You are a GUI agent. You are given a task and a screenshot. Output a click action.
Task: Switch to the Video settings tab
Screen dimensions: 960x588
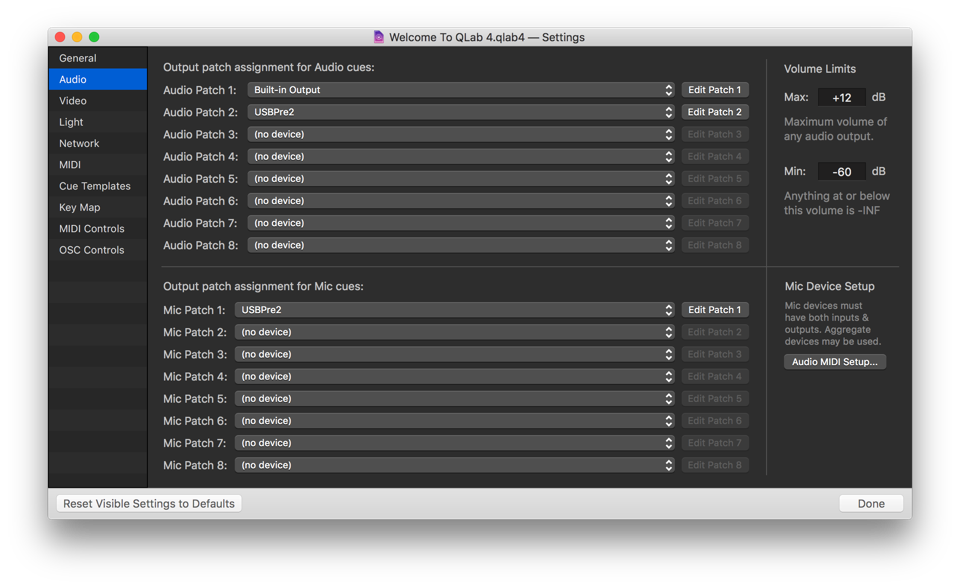[73, 101]
